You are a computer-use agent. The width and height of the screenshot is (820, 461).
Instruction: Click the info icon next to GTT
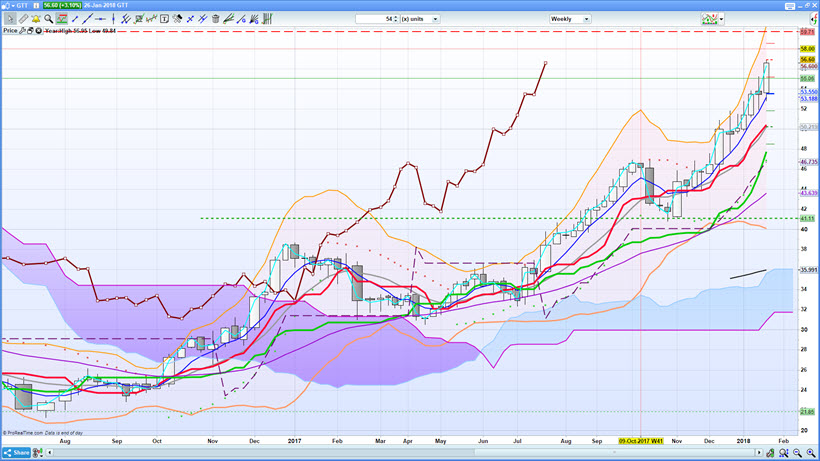[36, 5]
